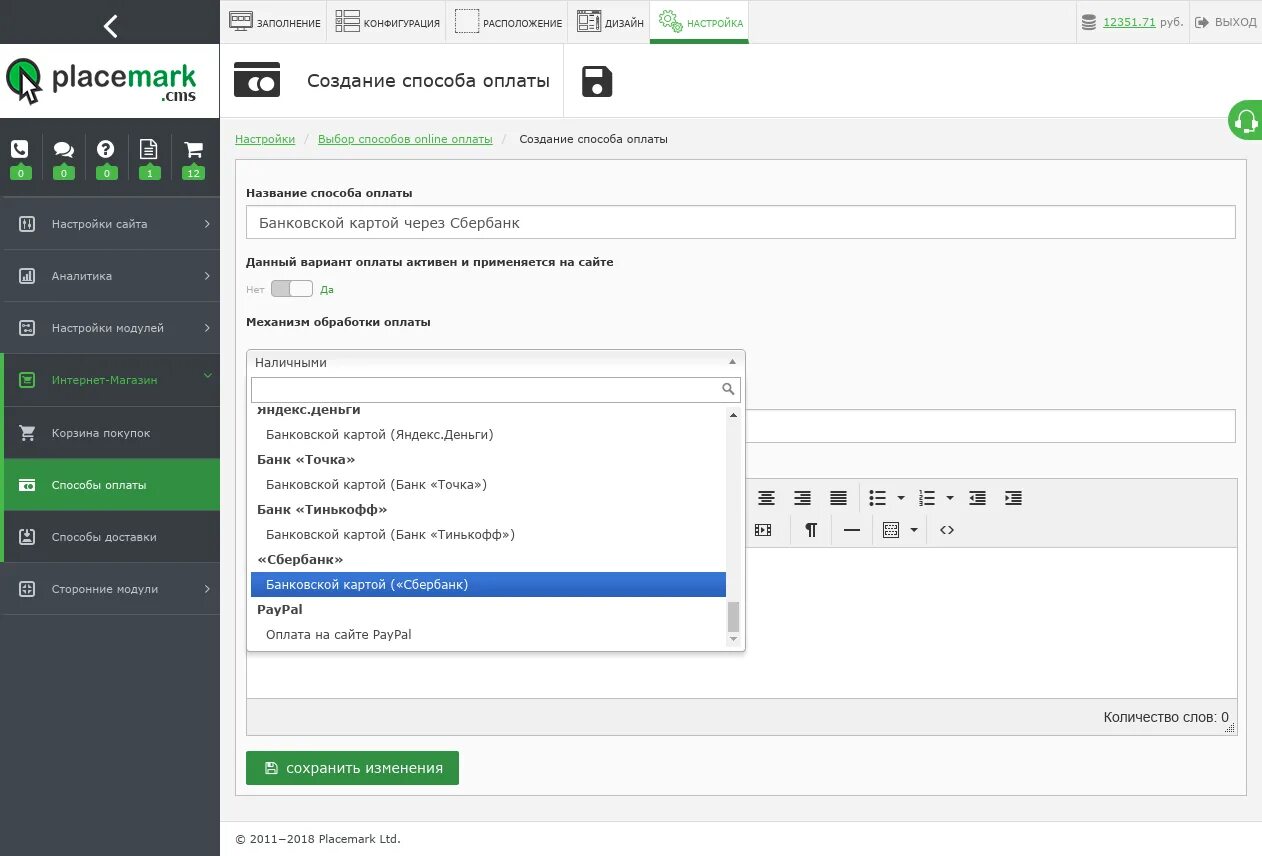Go to 'Настройки' breadcrumb link
Screen dimensions: 1262x856
265,139
